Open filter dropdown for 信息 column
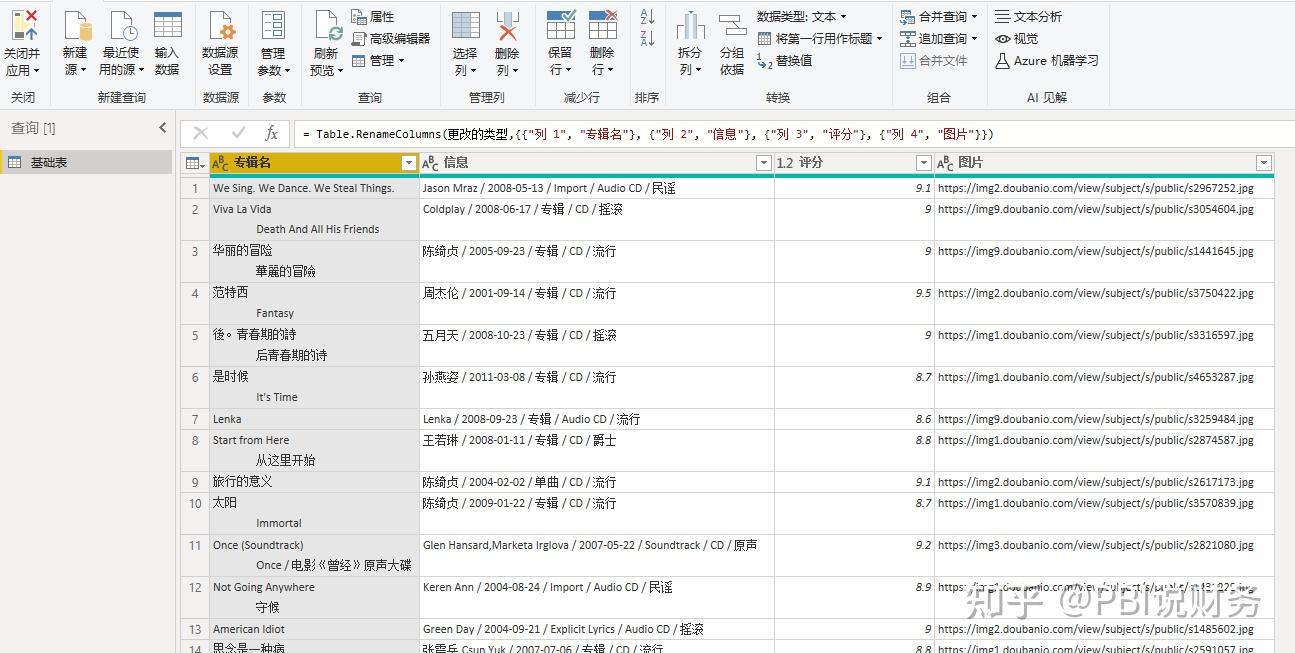 point(764,163)
